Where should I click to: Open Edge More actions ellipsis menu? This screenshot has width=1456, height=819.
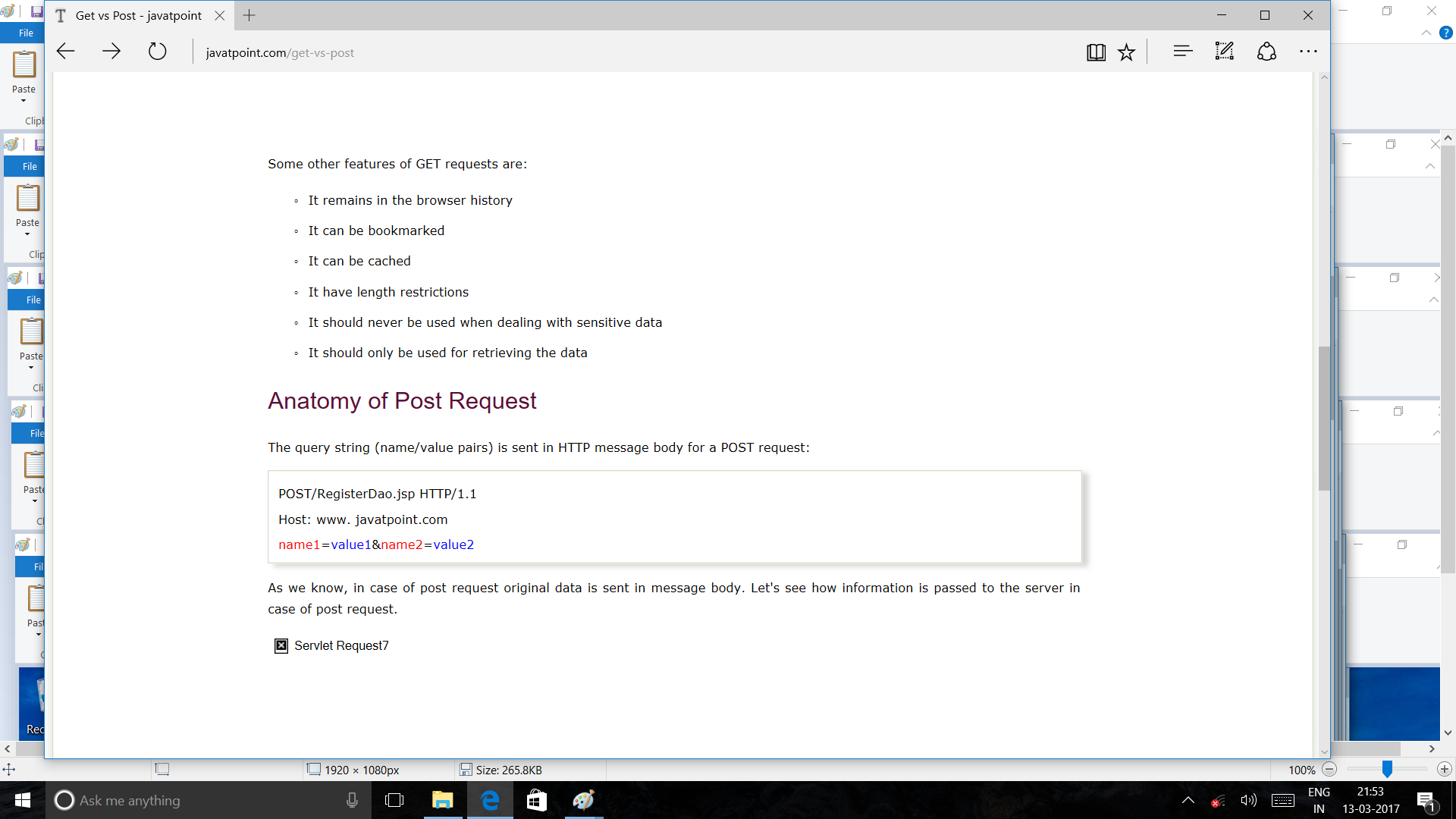coord(1308,52)
